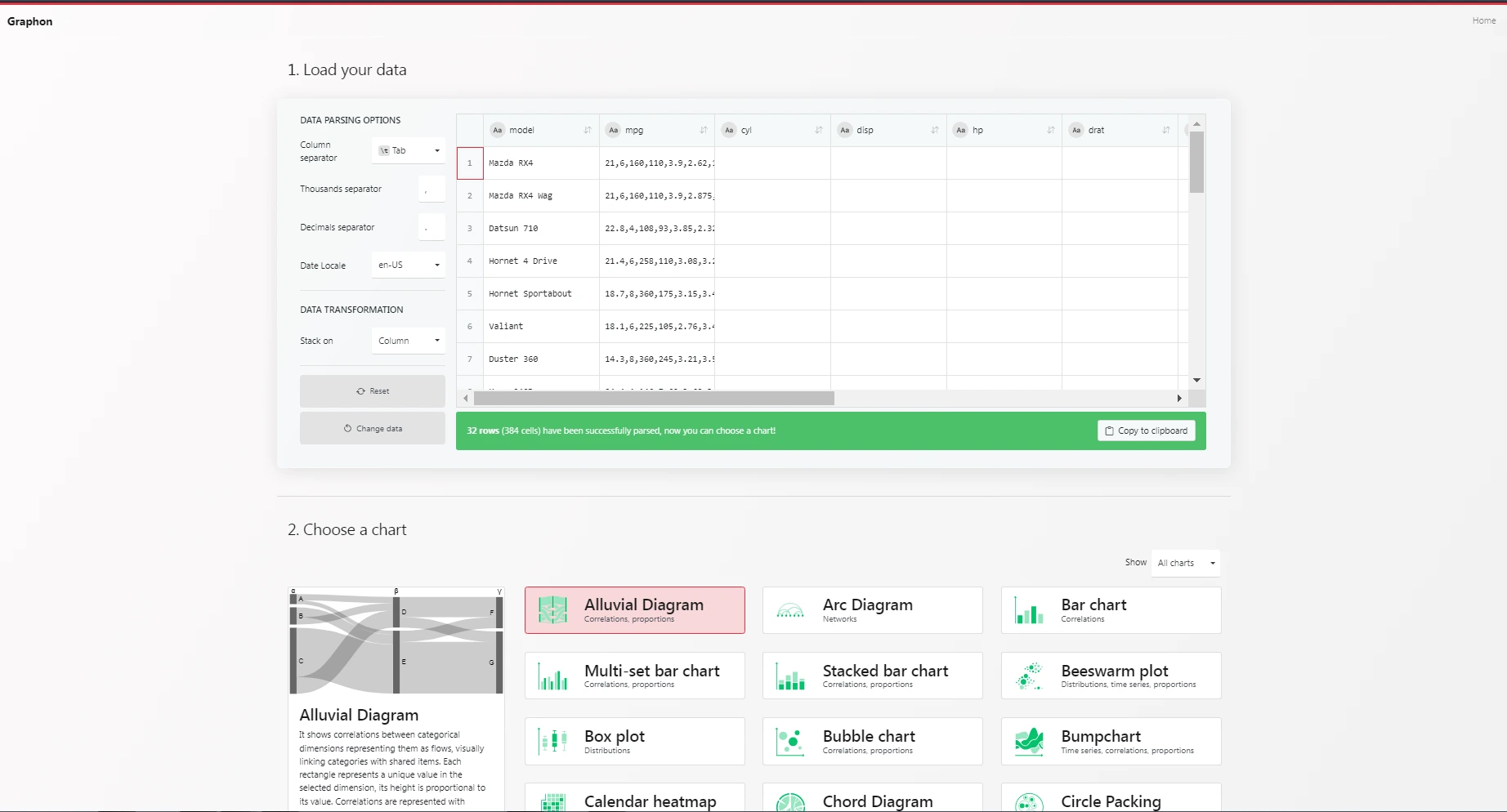Click the Copy to clipboard button
1507x812 pixels.
point(1146,431)
